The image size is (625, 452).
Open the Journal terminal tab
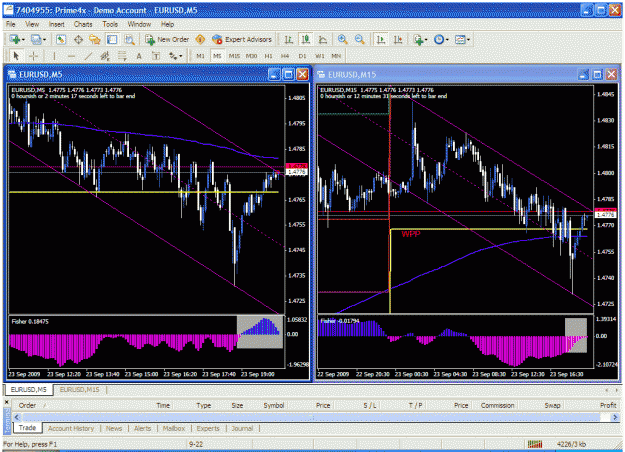coord(242,428)
